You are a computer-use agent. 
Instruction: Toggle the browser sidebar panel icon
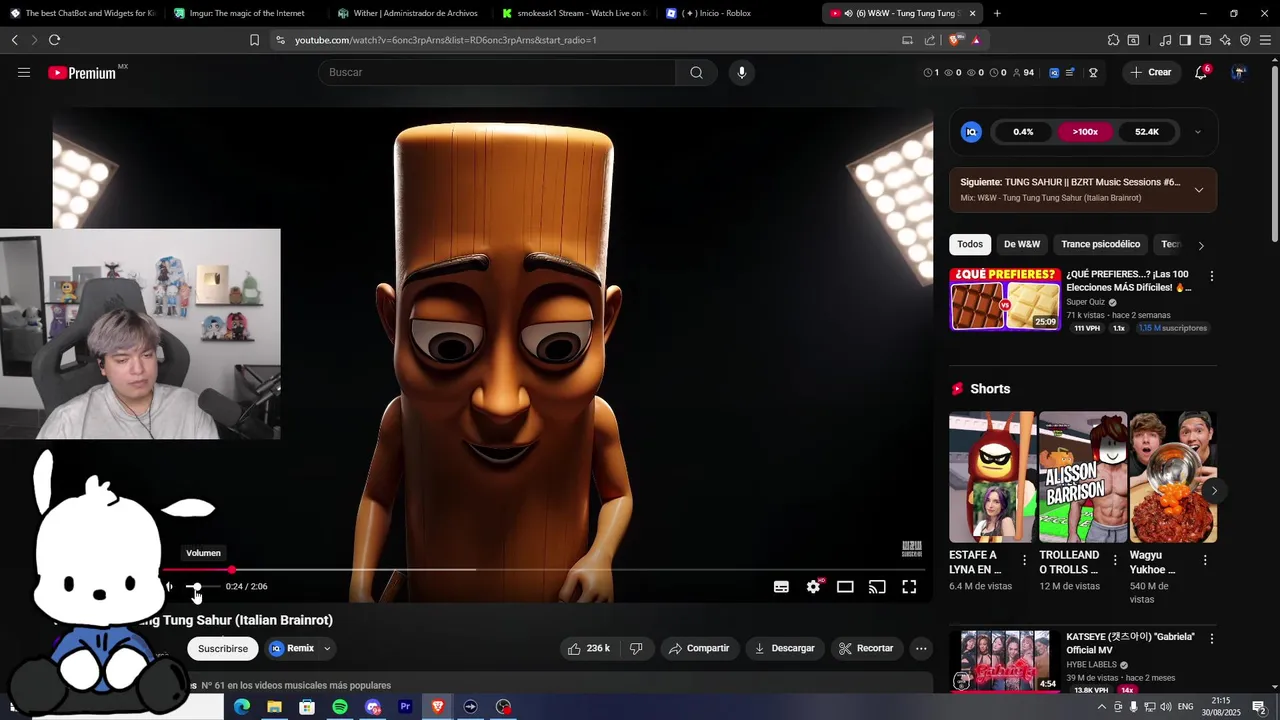tap(1185, 40)
